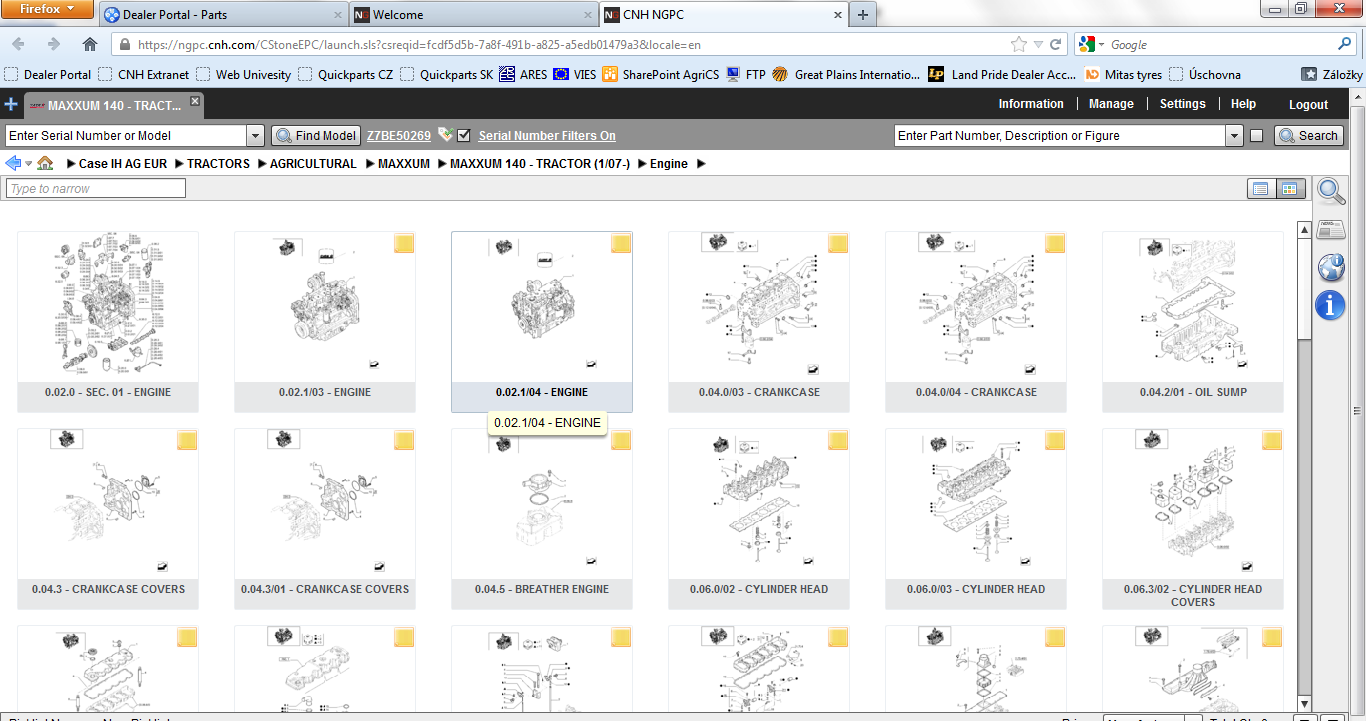Click yellow note icon on 0.04.0/04 - CRANKCASE
Screen dimensions: 1366x721
coord(1054,243)
